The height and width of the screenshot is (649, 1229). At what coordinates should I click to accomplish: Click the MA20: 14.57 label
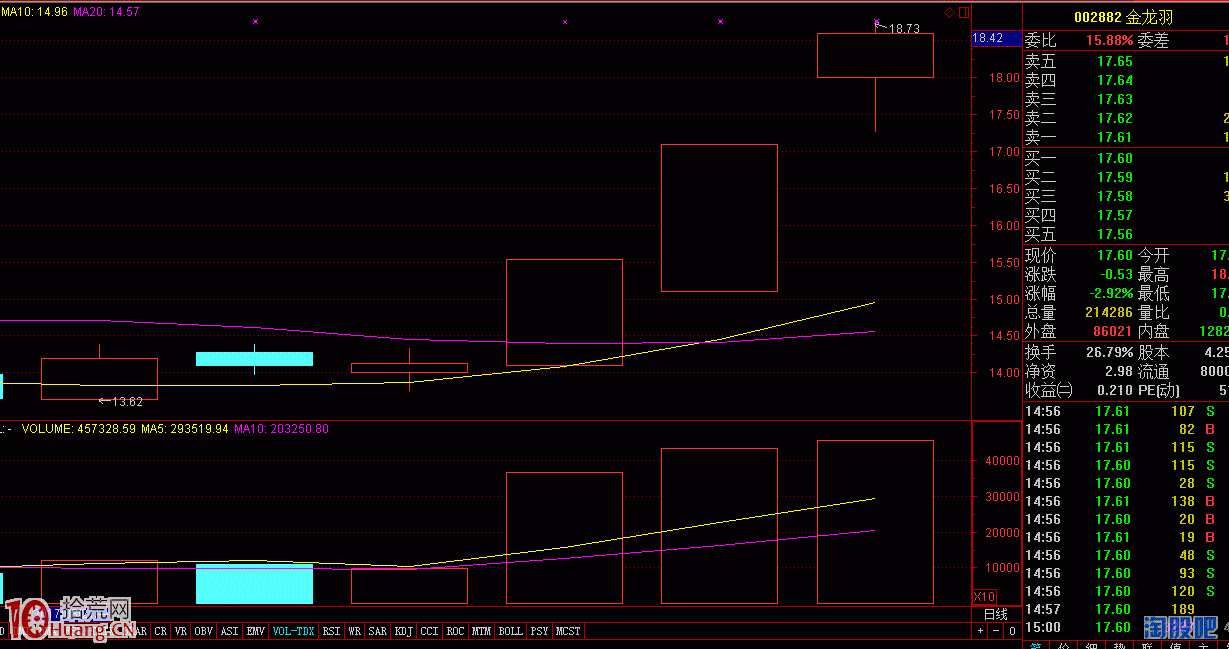click(106, 11)
